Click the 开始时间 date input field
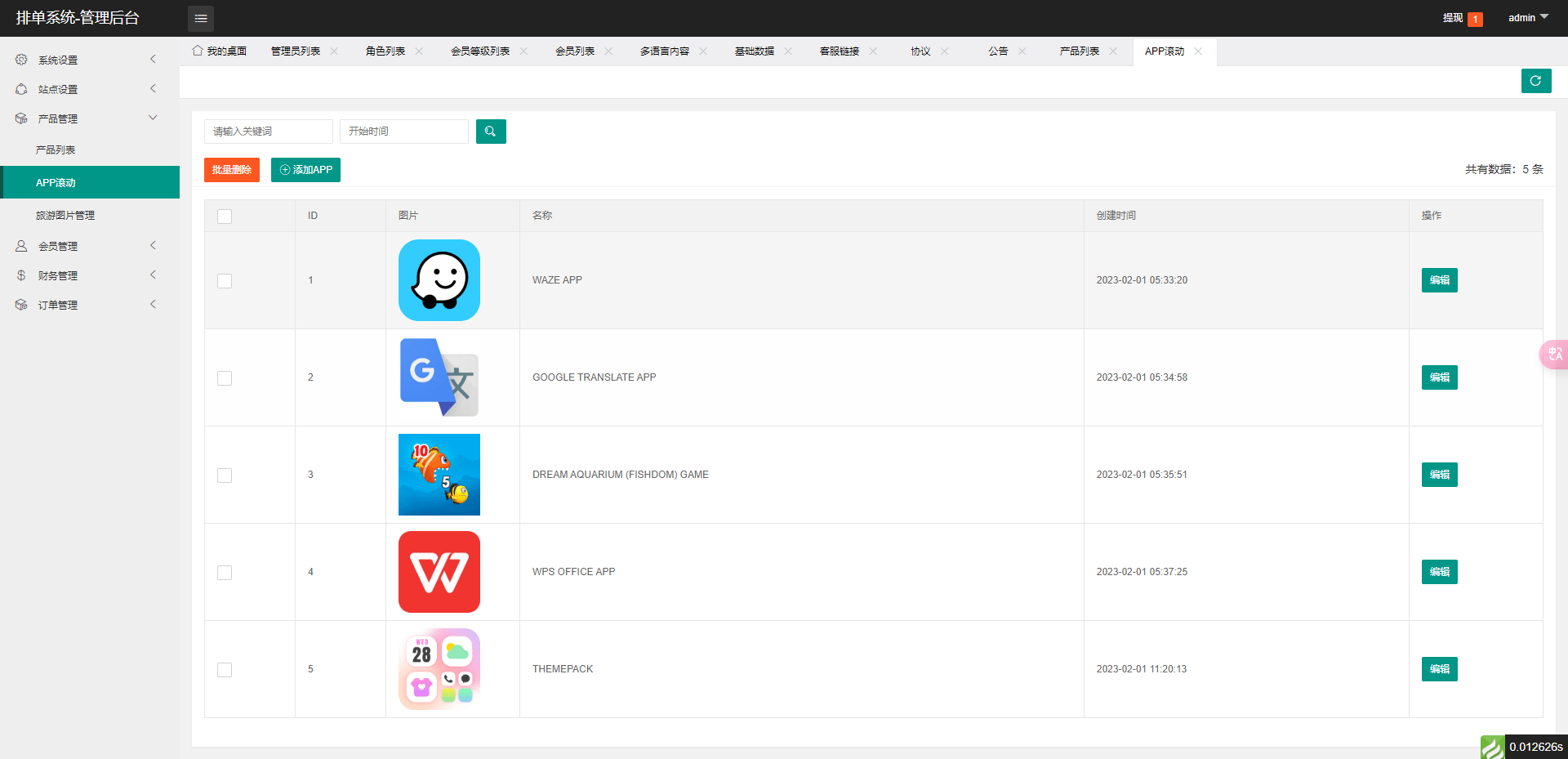 [x=403, y=132]
